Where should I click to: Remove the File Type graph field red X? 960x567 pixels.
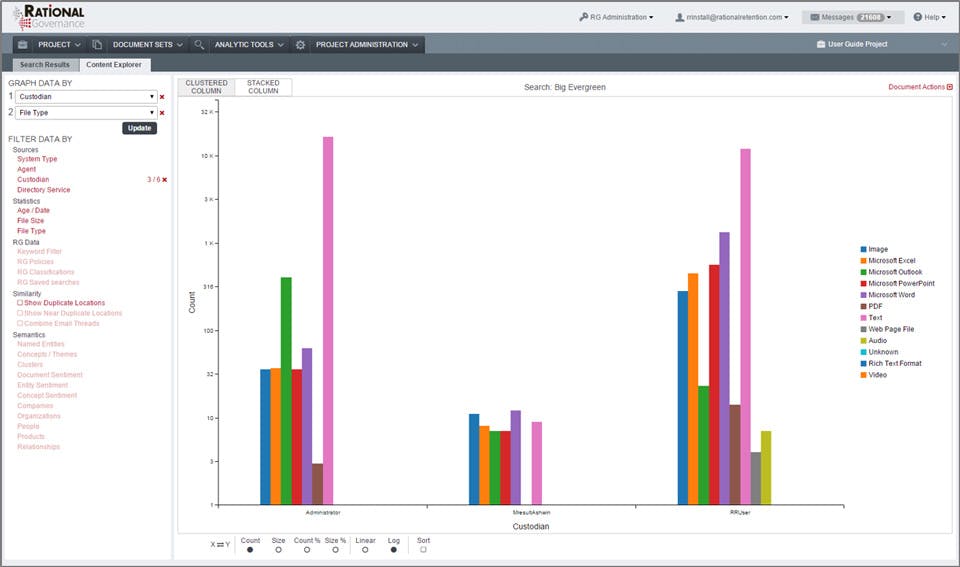click(162, 113)
